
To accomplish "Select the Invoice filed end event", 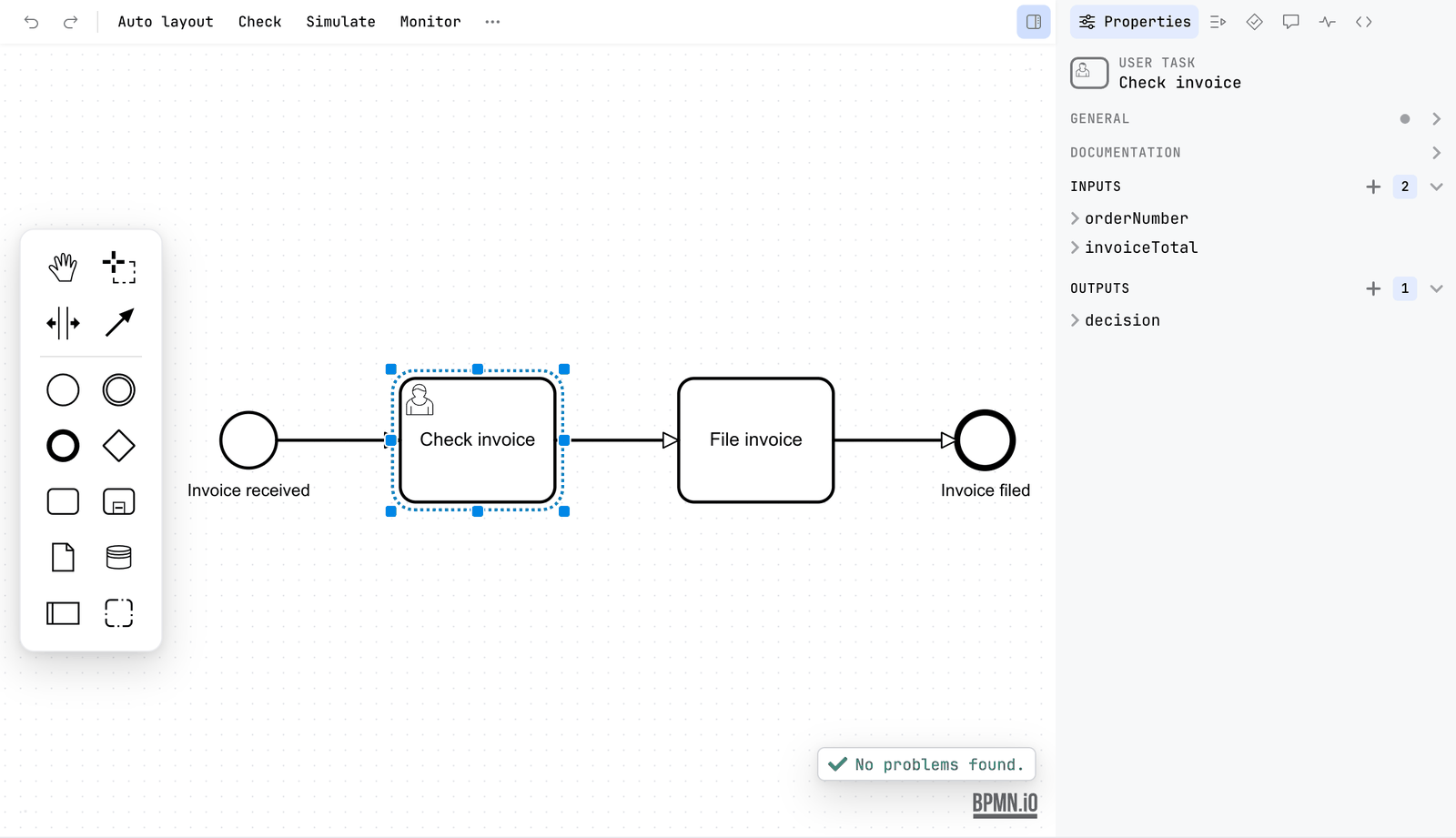I will [985, 440].
